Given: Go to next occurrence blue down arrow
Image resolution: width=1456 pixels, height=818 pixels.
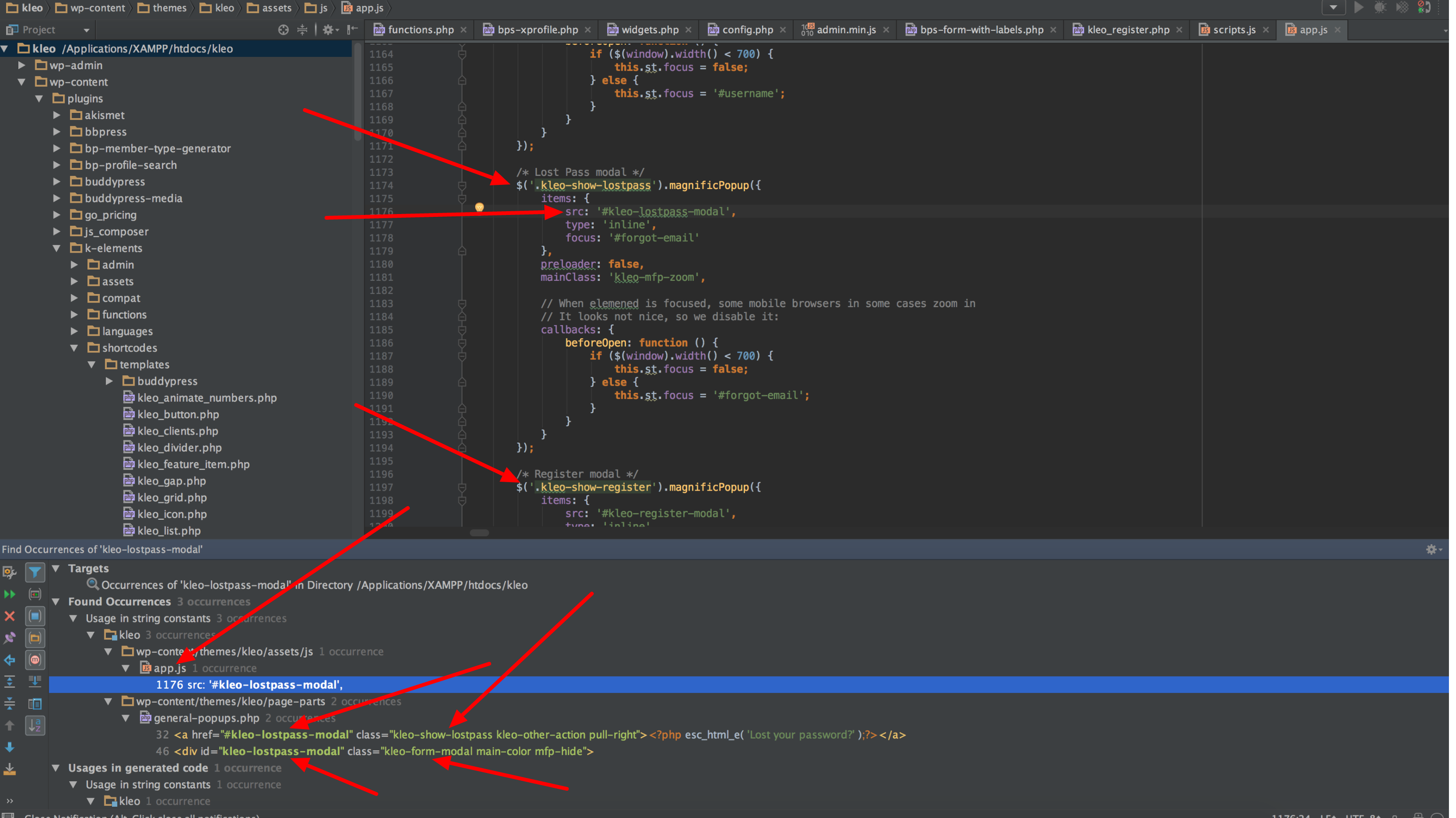Looking at the screenshot, I should [x=9, y=747].
